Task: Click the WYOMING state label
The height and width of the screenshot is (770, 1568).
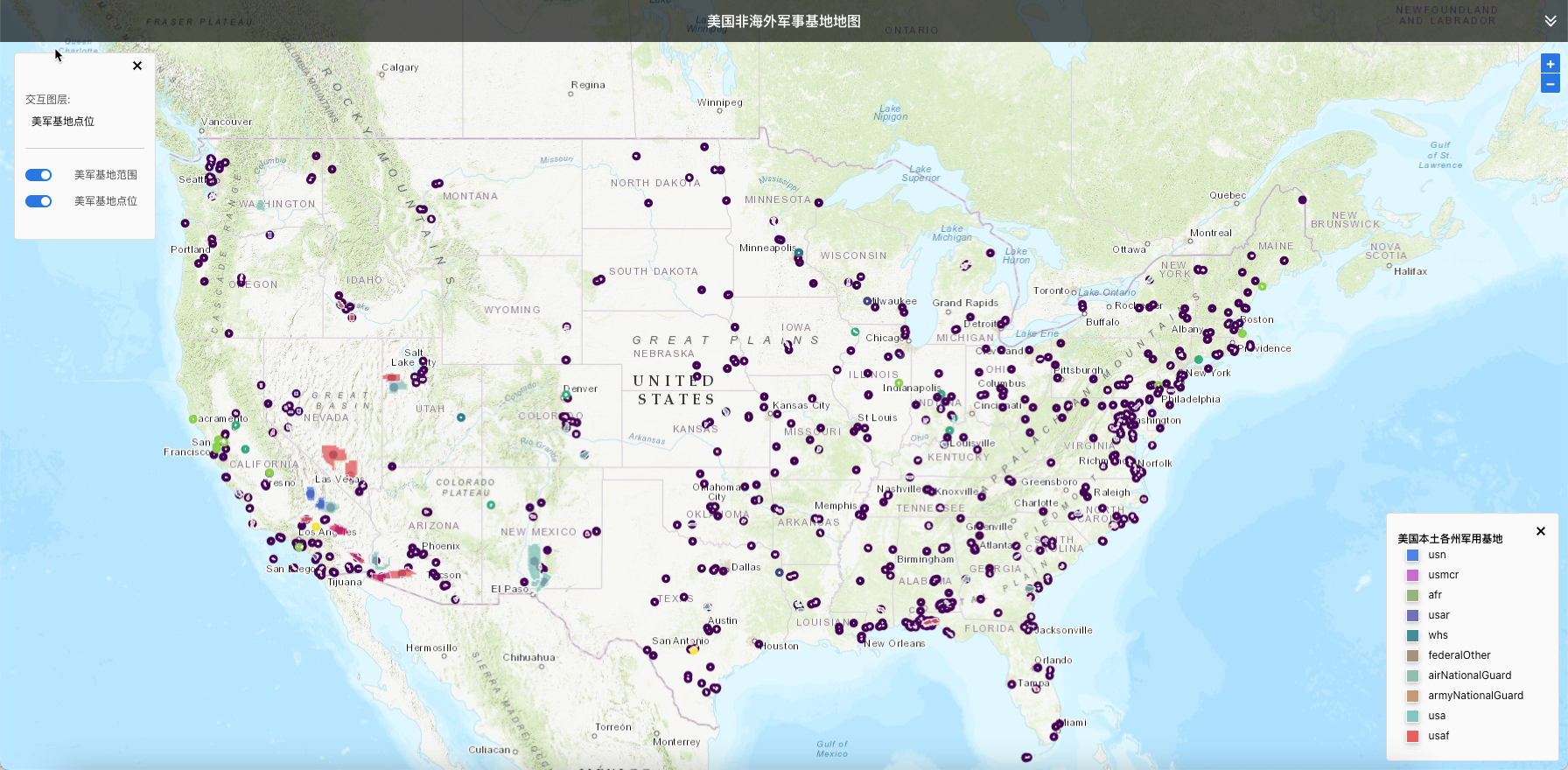Action: (x=513, y=310)
